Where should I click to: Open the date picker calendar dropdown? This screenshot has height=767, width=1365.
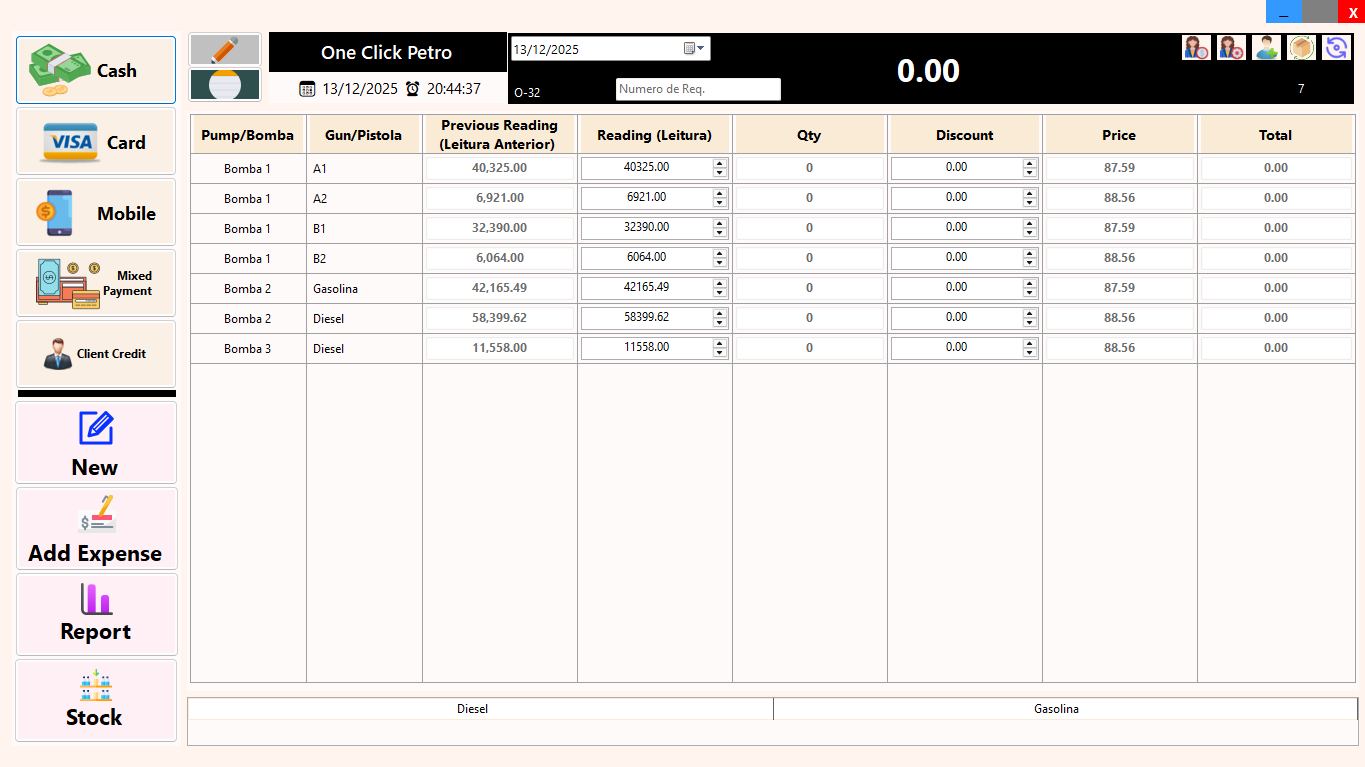[694, 49]
